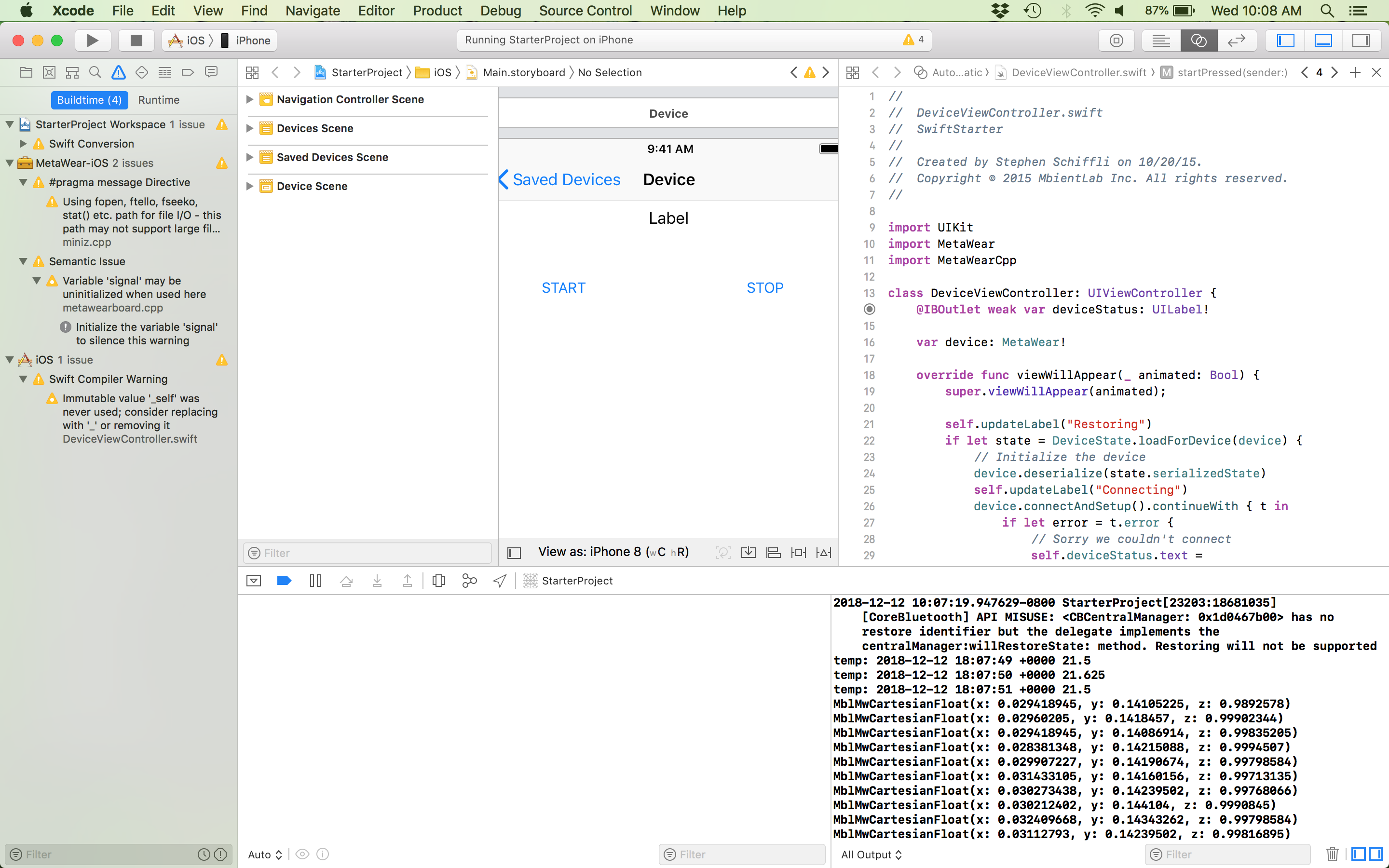Click the Add Editor button on toolbar

(1355, 72)
